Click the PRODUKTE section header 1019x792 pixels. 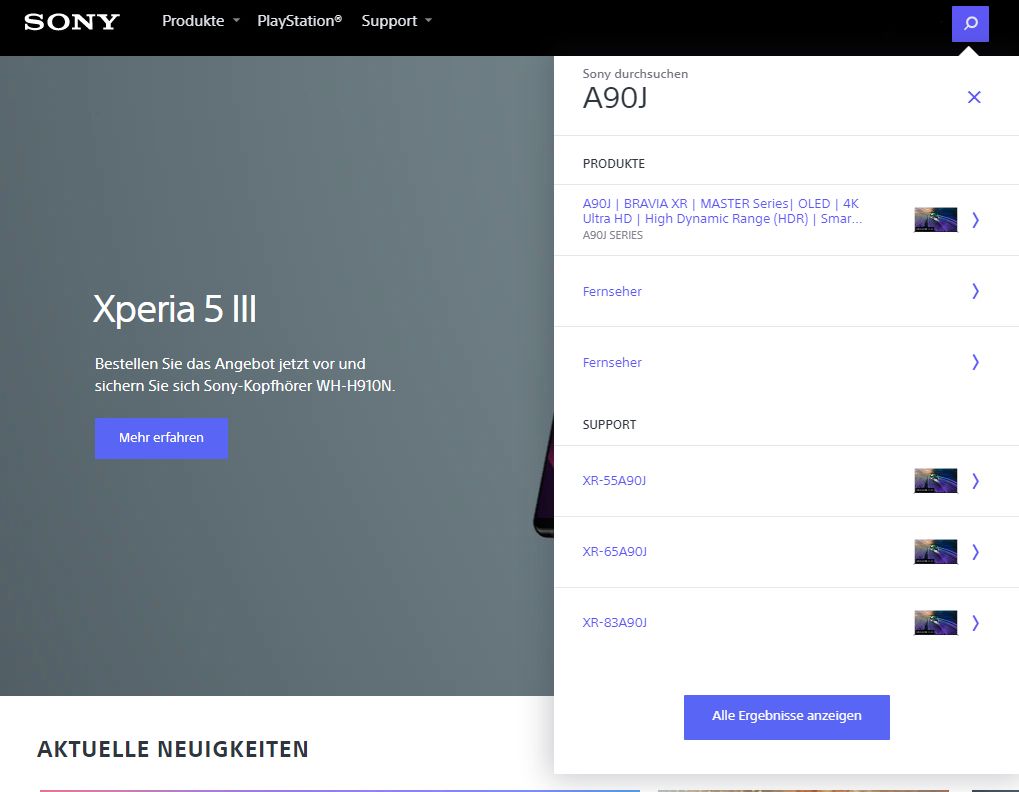tap(613, 164)
